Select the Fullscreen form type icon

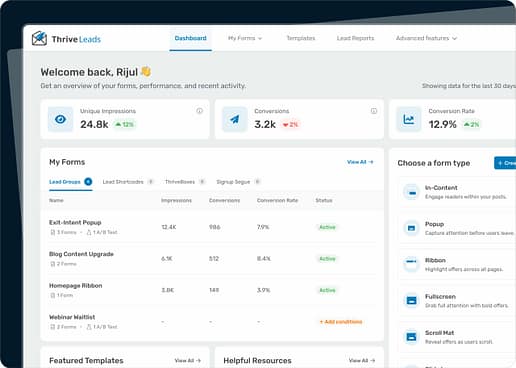point(412,300)
